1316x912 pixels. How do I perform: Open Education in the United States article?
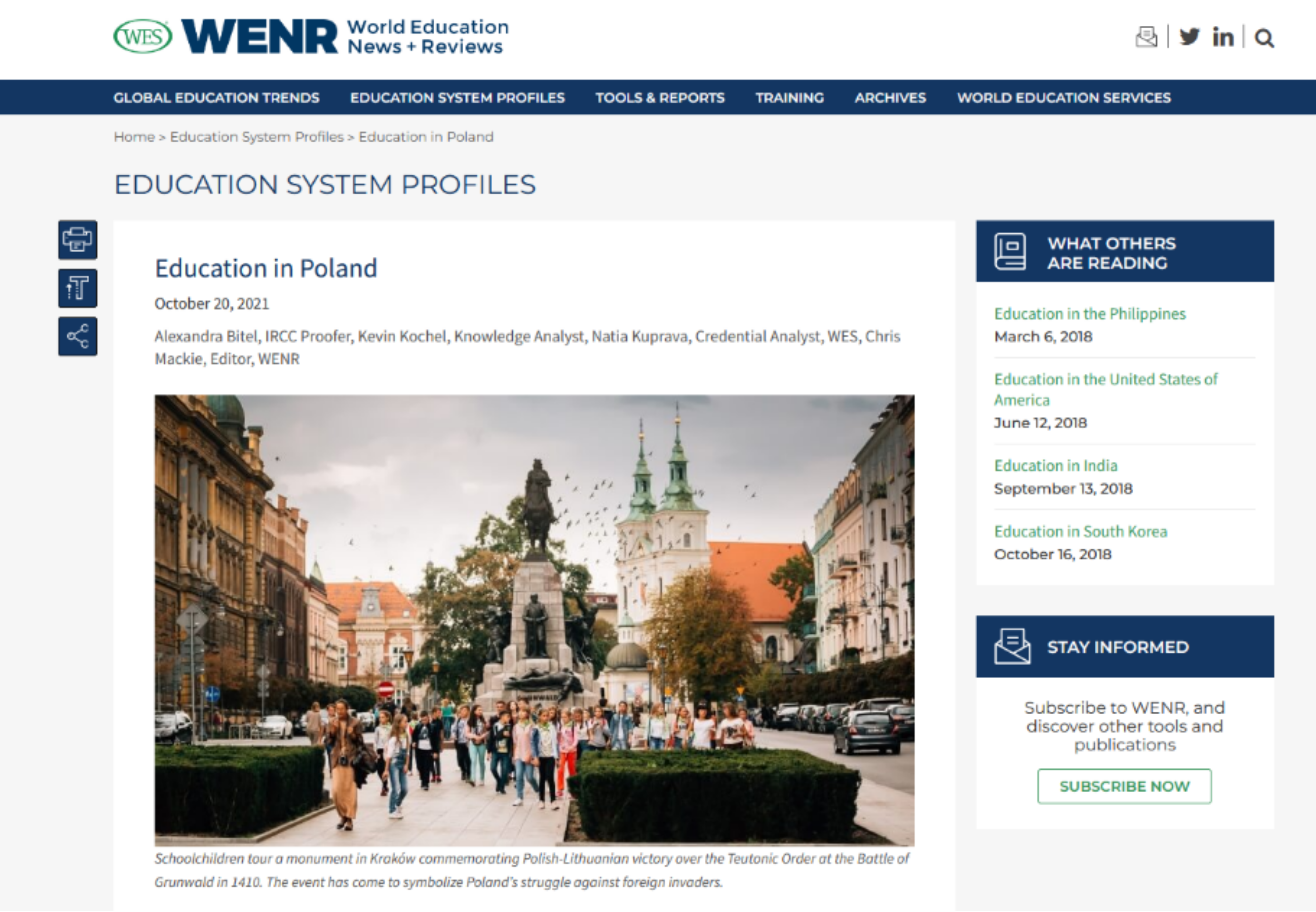1106,389
